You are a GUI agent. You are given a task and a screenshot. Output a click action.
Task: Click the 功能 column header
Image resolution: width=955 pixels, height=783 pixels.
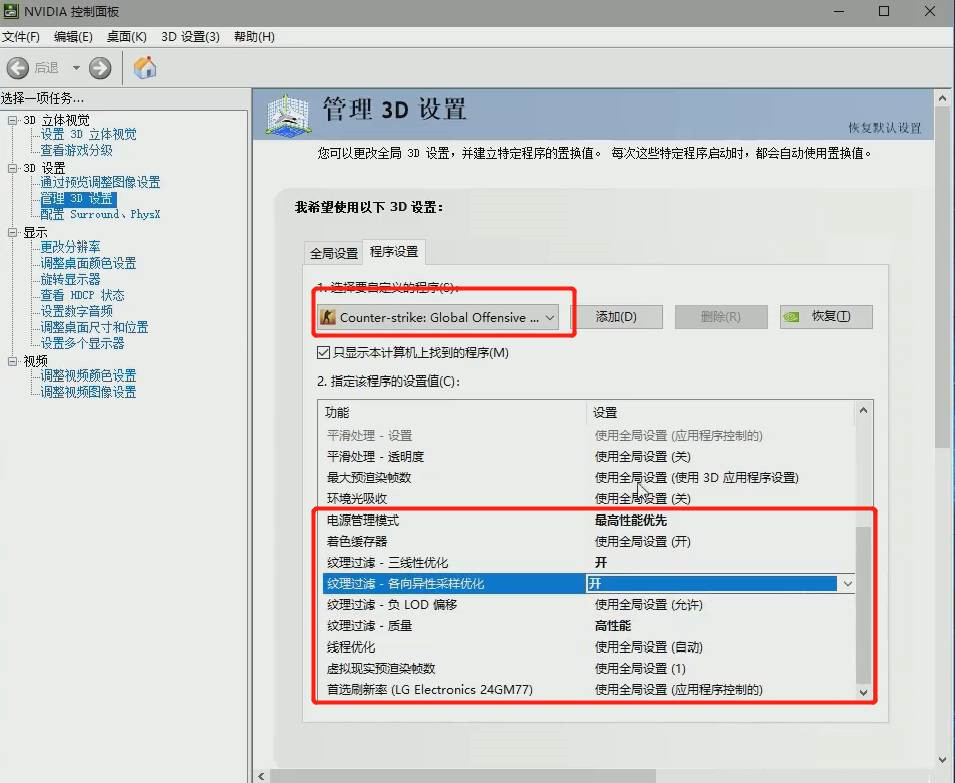(x=452, y=412)
